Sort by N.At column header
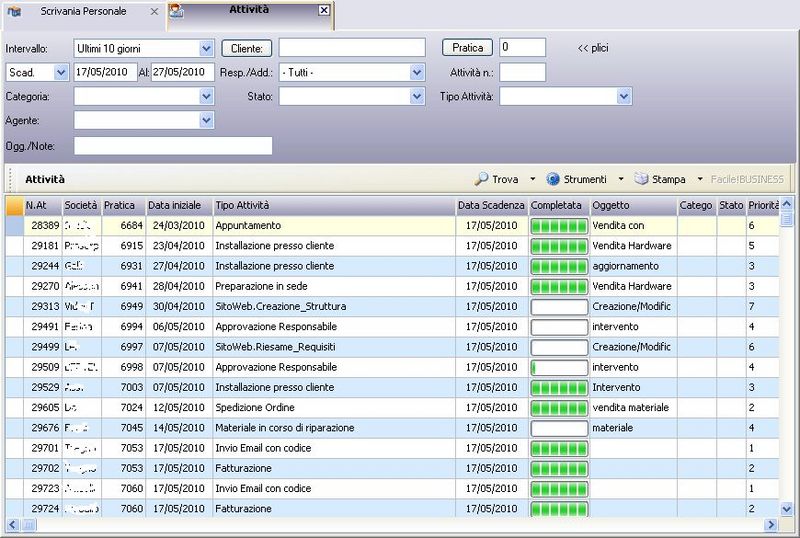The width and height of the screenshot is (800, 538). click(x=43, y=205)
